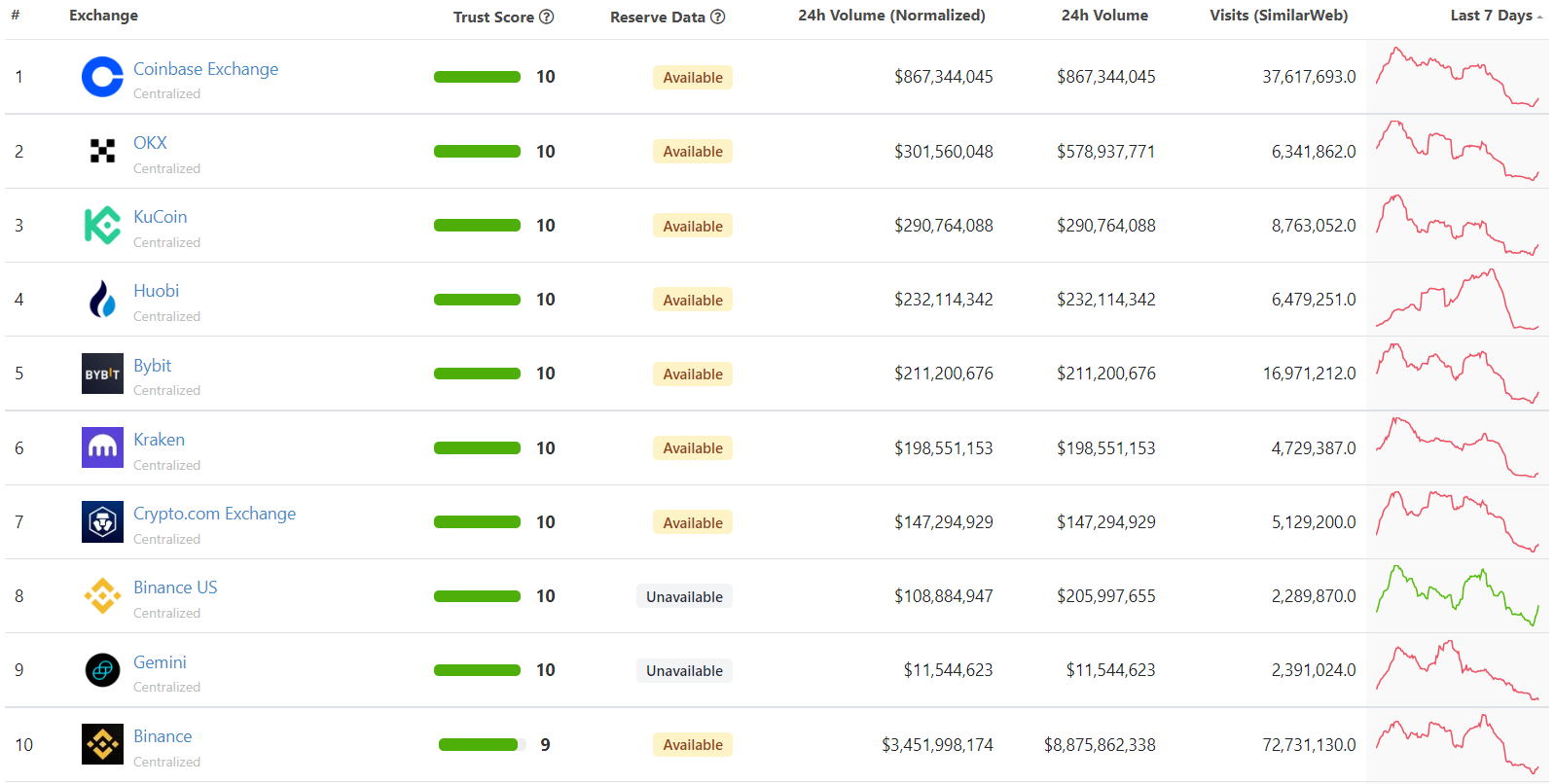Viewport: 1554px width, 784px height.
Task: Open the Binance link in row 10
Action: click(163, 736)
